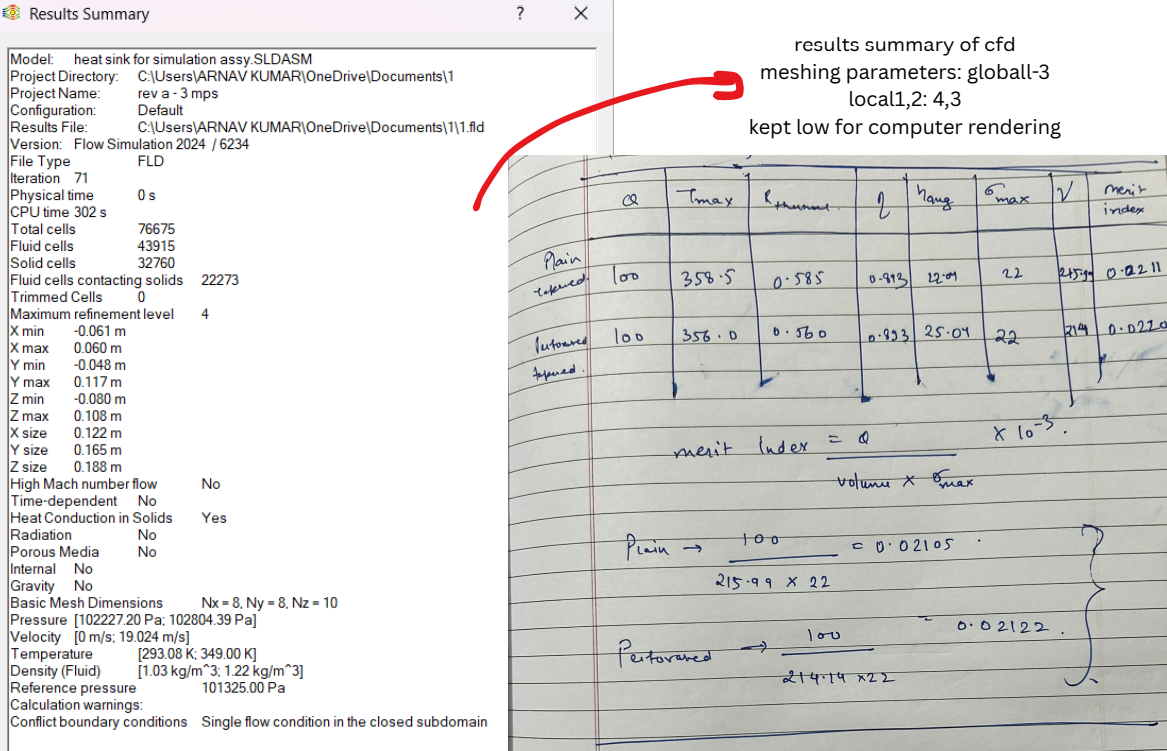Select the Results Summary title text

point(89,14)
